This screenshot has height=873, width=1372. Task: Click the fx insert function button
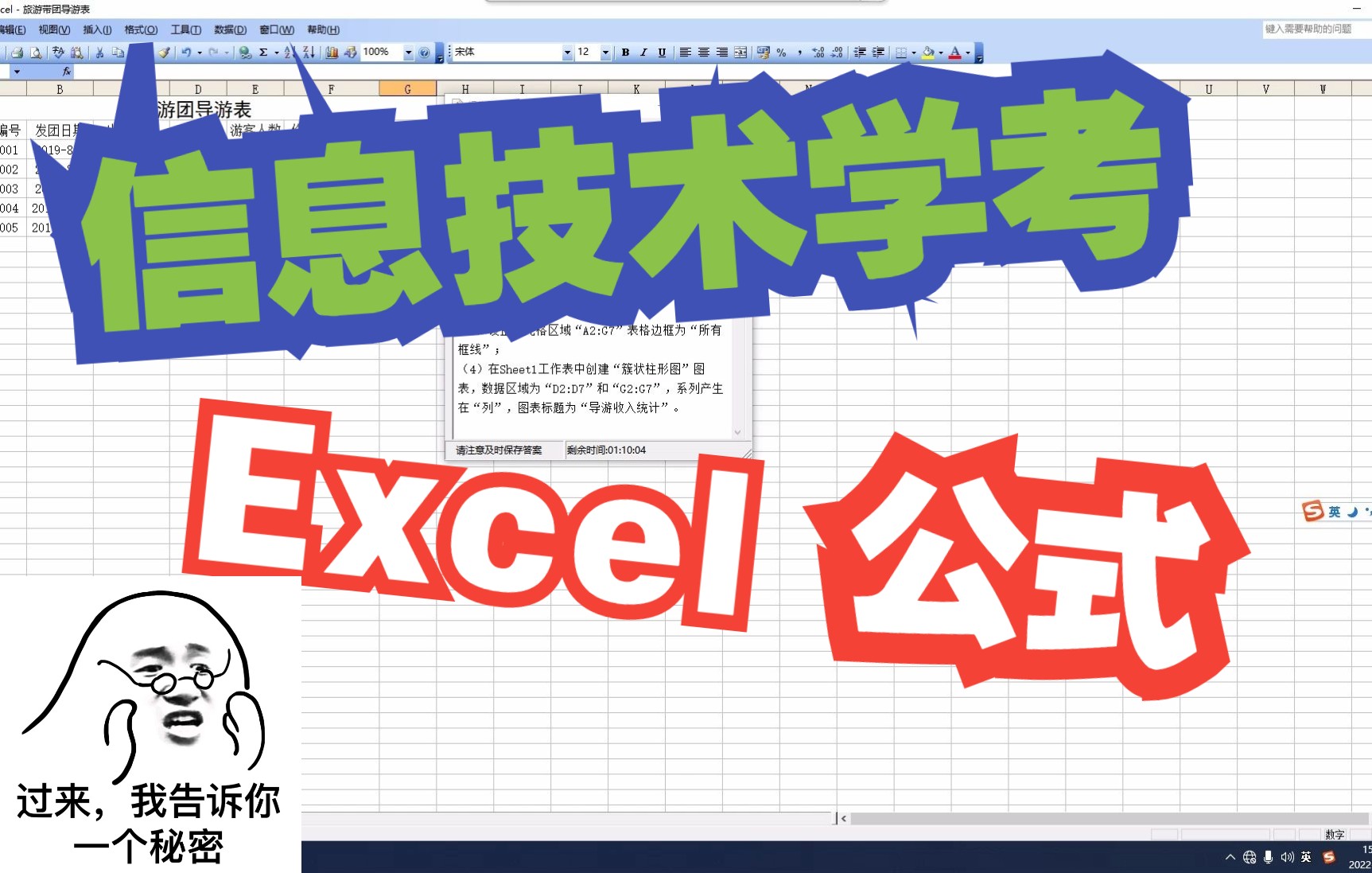[67, 72]
